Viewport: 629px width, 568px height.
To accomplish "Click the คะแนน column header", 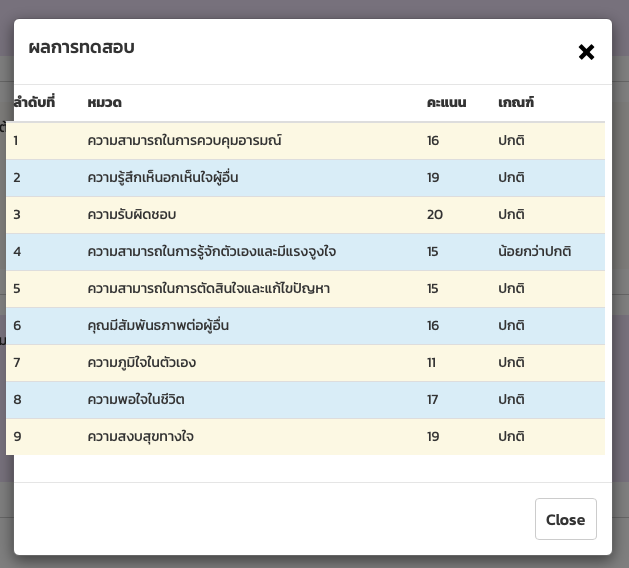I will pyautogui.click(x=446, y=103).
